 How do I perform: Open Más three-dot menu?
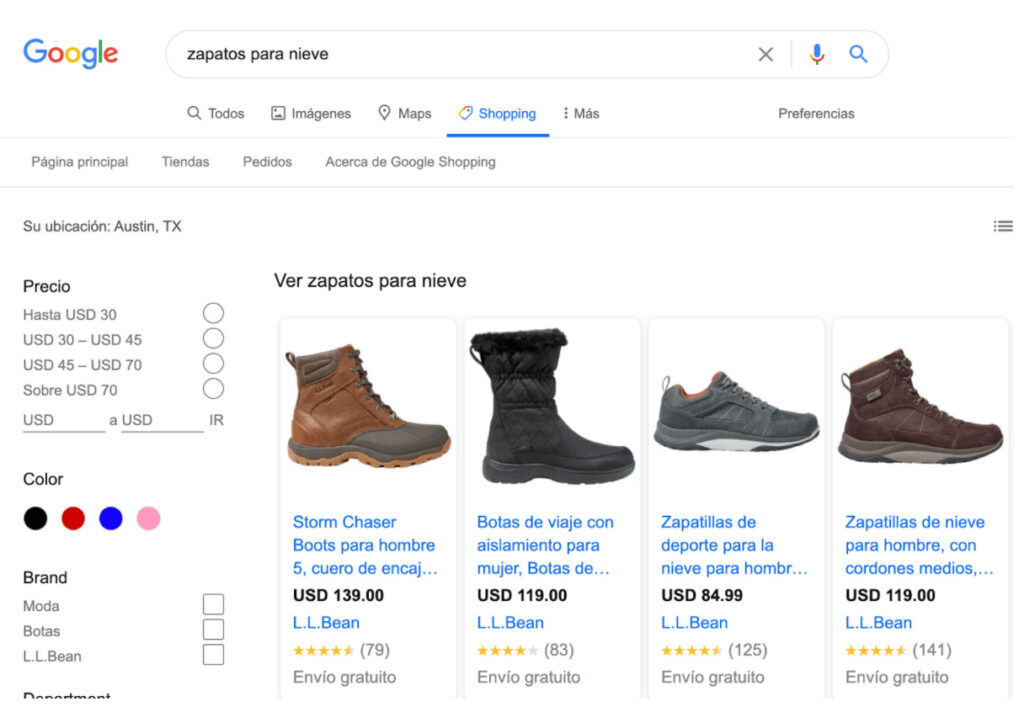(581, 114)
